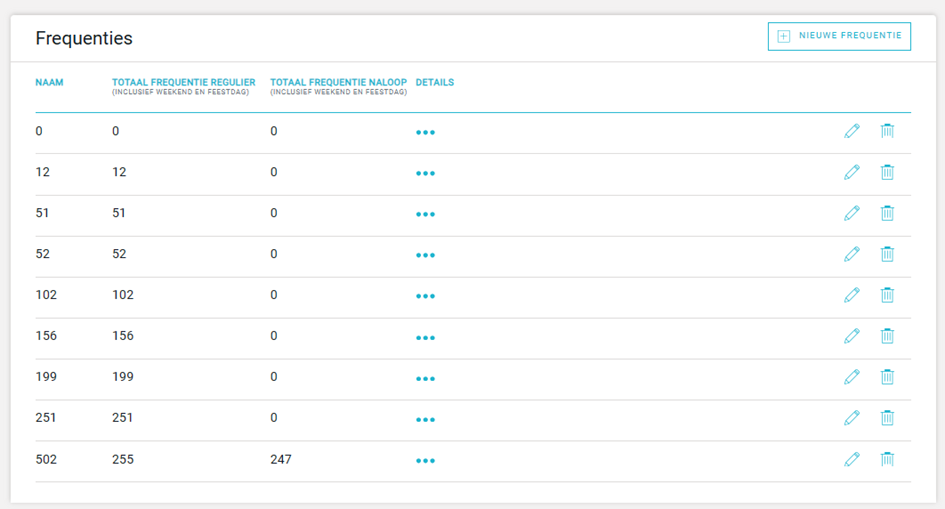Expand details dots for row 199

point(425,379)
